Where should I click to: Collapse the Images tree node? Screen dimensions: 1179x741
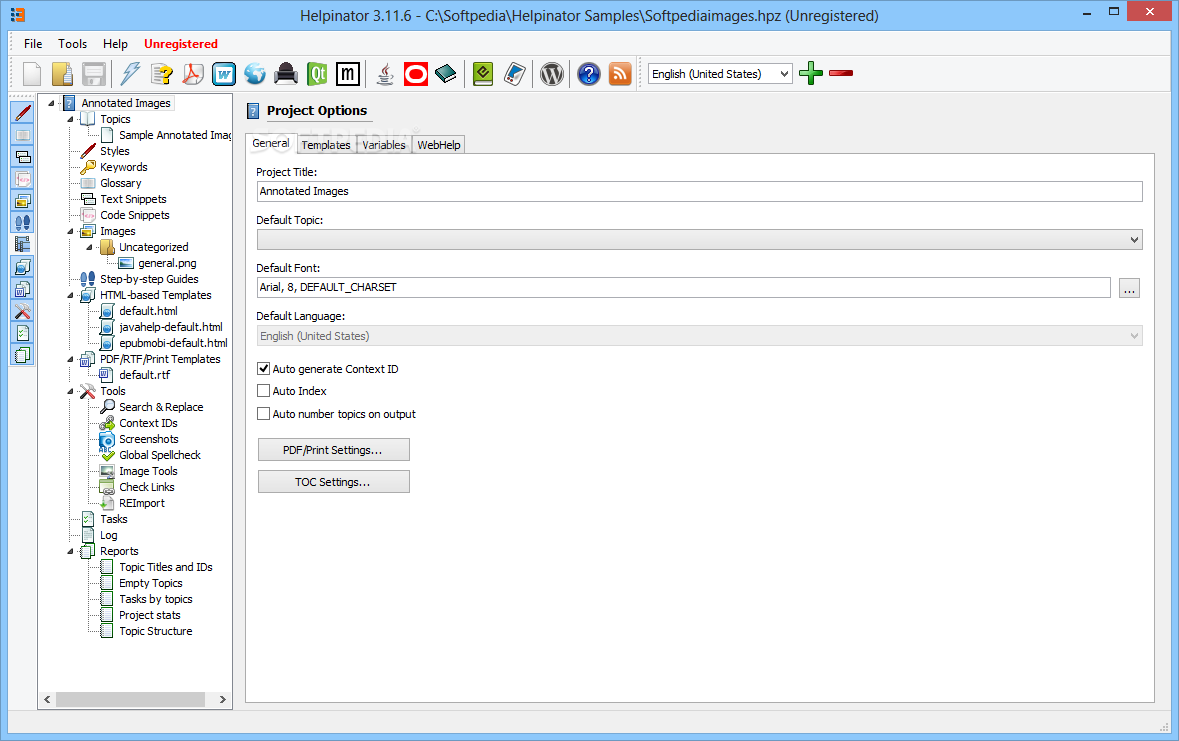point(70,231)
